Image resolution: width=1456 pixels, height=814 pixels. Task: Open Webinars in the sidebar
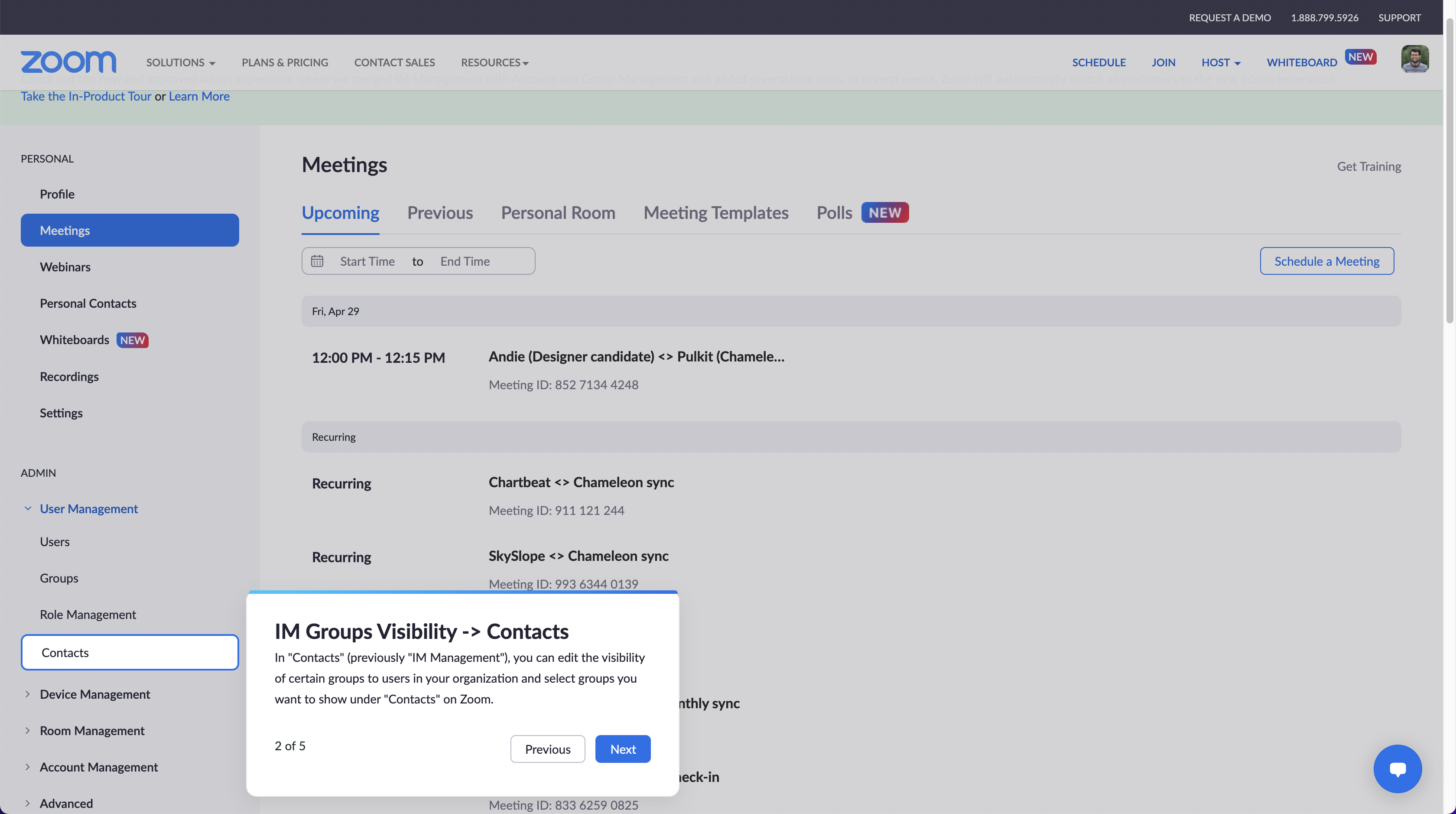(x=65, y=267)
